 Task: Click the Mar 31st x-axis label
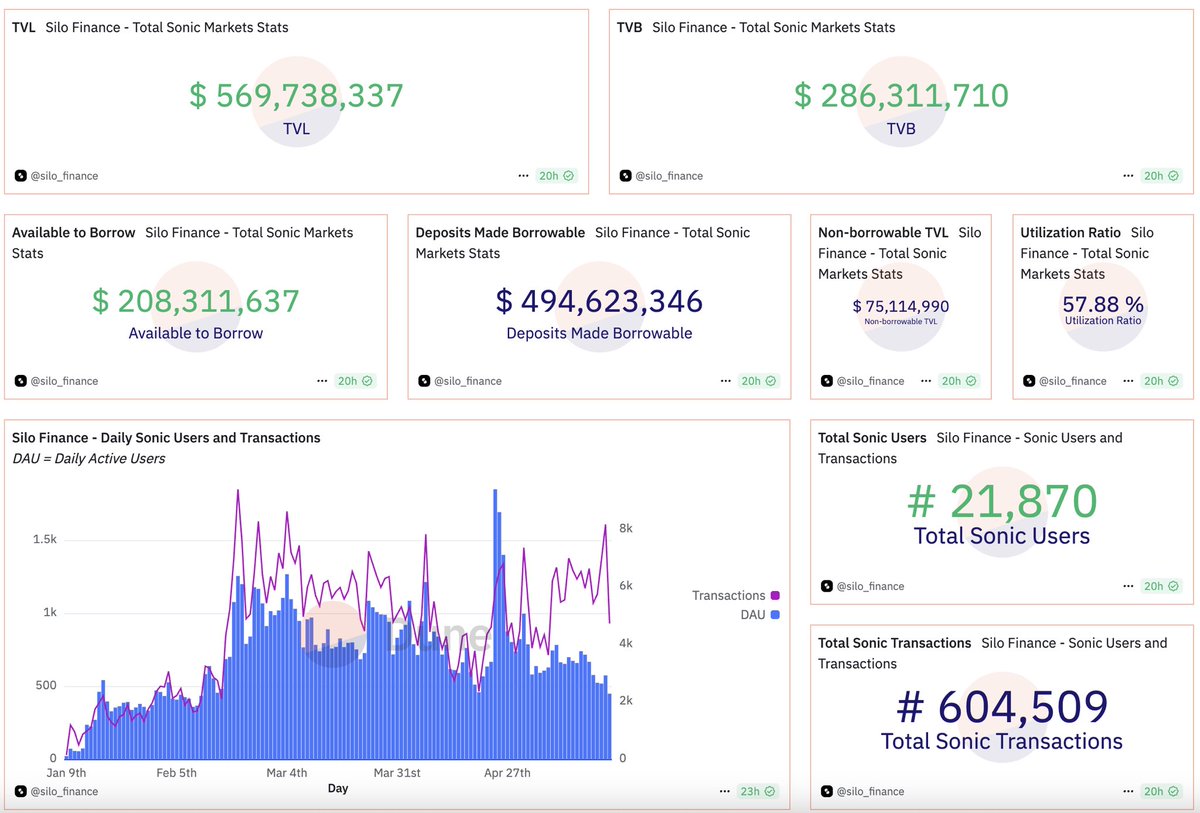click(x=396, y=773)
